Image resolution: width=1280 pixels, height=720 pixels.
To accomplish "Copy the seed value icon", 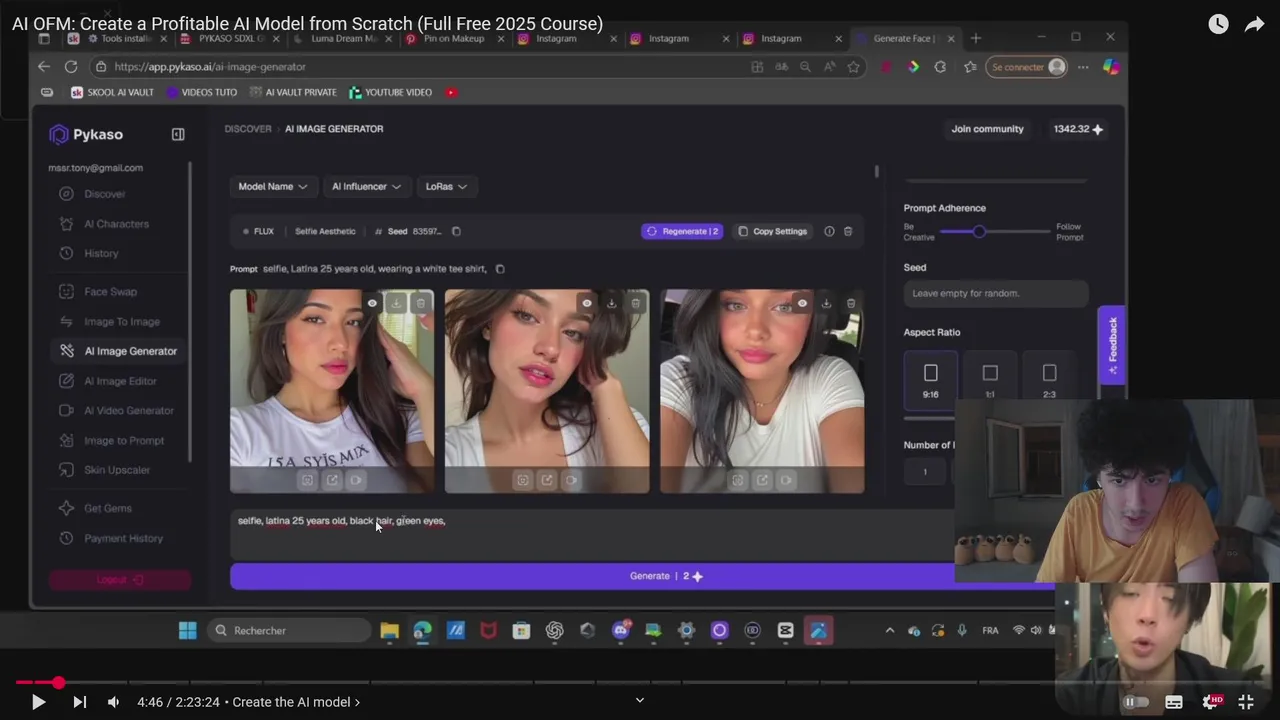I will click(x=456, y=231).
